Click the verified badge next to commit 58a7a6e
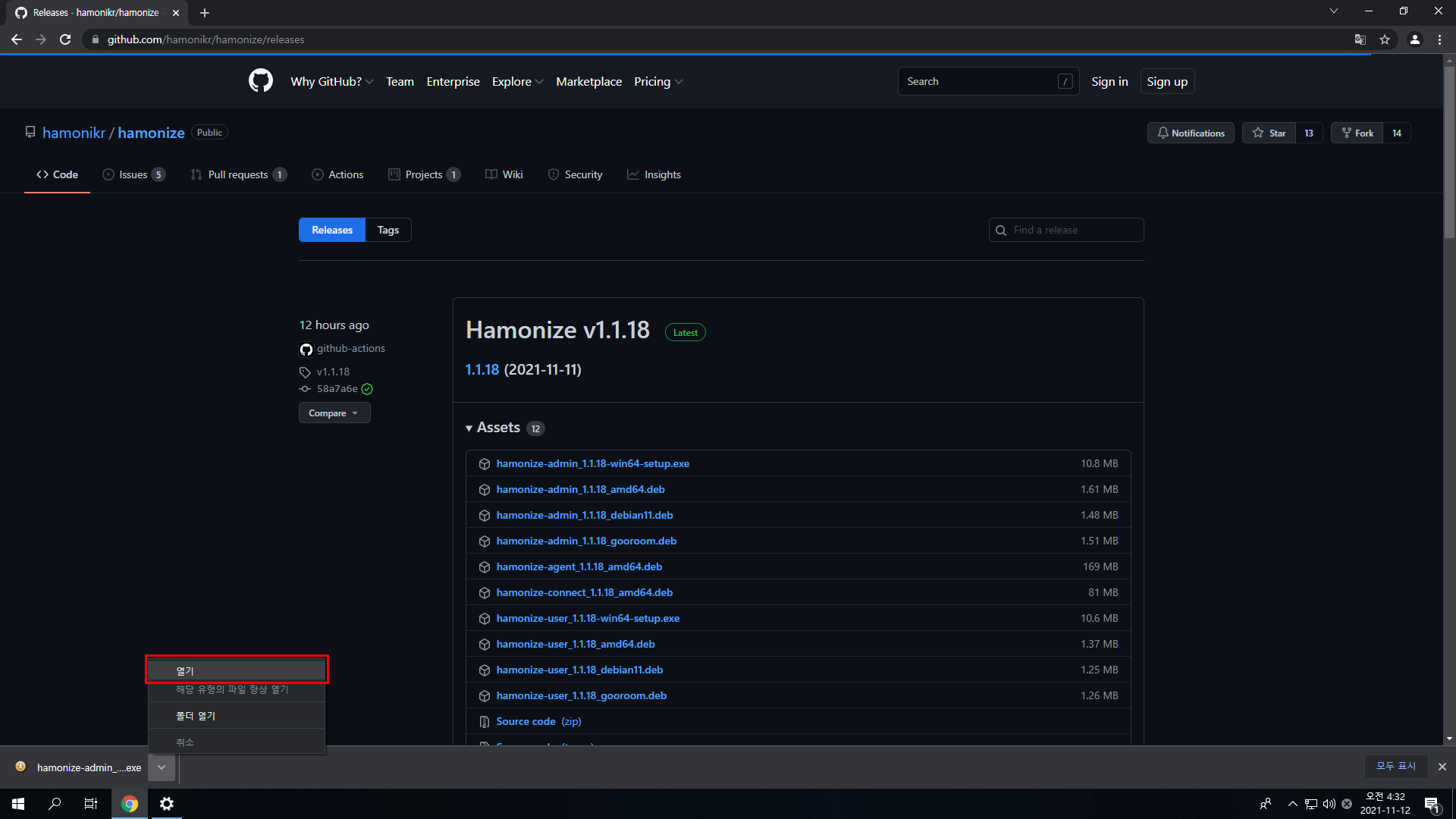Viewport: 1456px width, 819px height. 367,388
